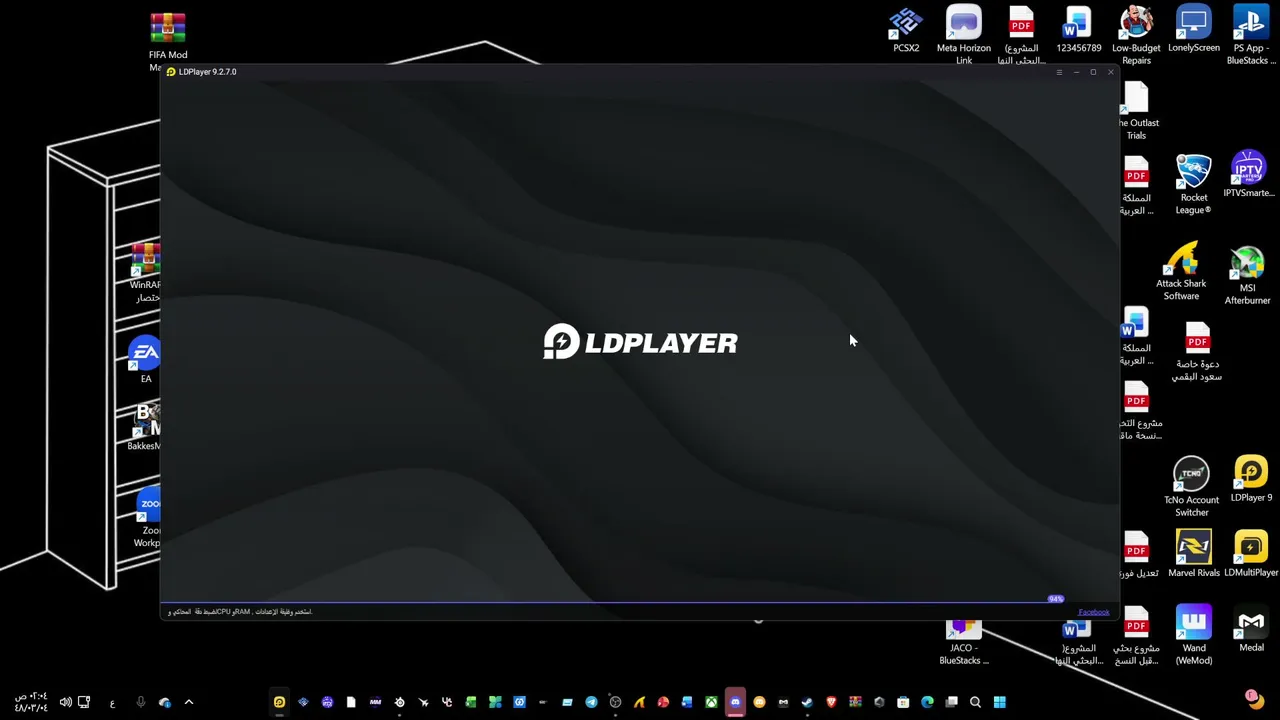Open Microsoft Edge from the taskbar
Screen dimensions: 1280x720
pos(927,702)
